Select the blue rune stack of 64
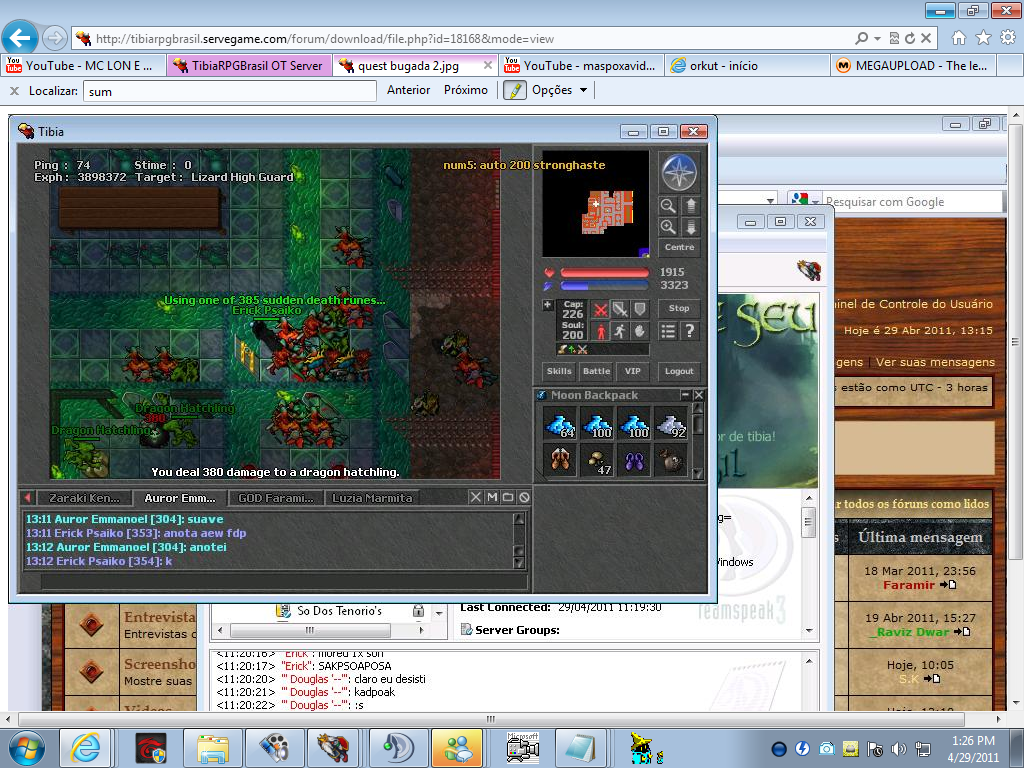1024x768 pixels. [x=560, y=424]
